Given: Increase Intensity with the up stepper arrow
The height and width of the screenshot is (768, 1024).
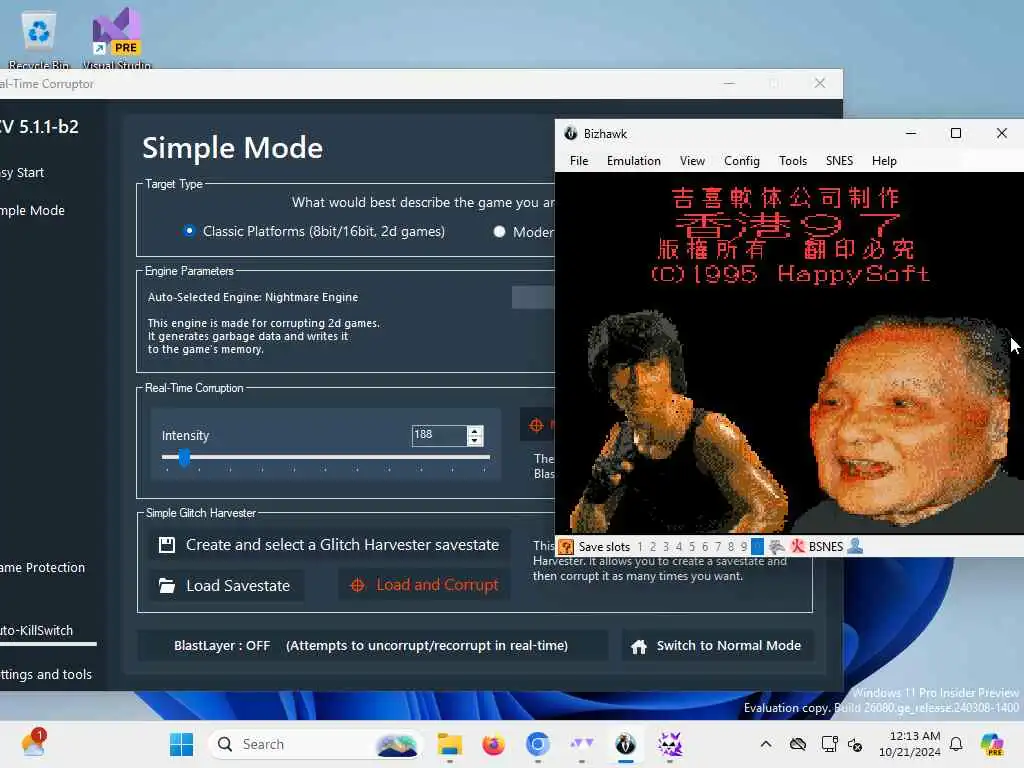Looking at the screenshot, I should click(475, 430).
